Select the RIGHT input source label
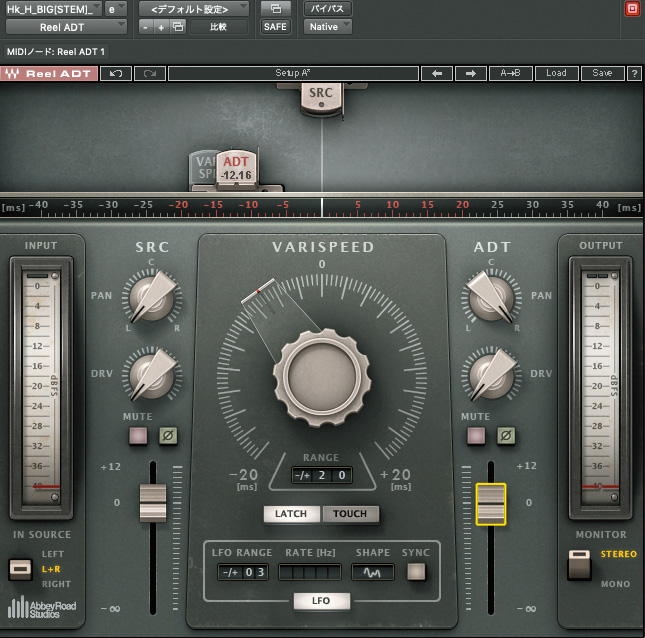The height and width of the screenshot is (638, 645). point(56,584)
